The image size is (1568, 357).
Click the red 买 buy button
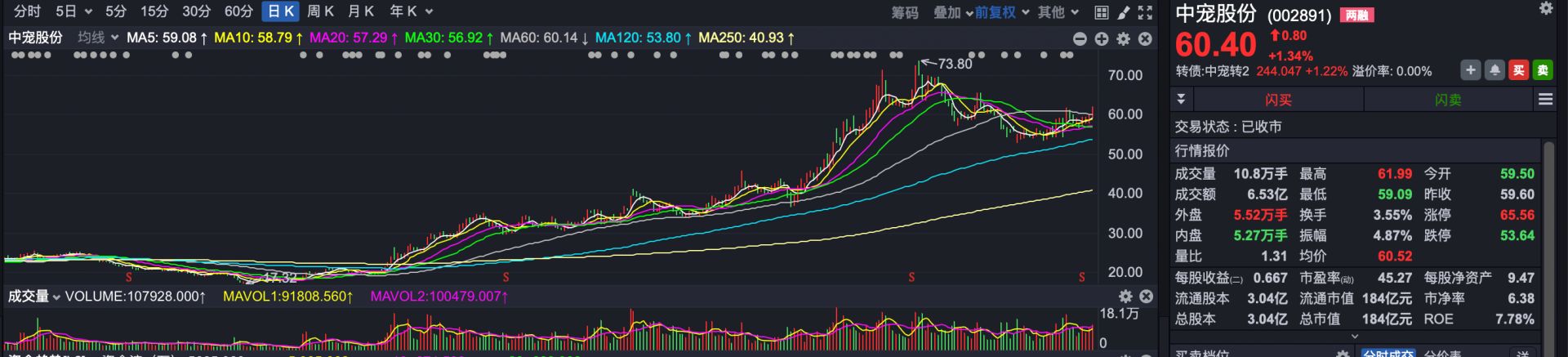click(x=1518, y=70)
